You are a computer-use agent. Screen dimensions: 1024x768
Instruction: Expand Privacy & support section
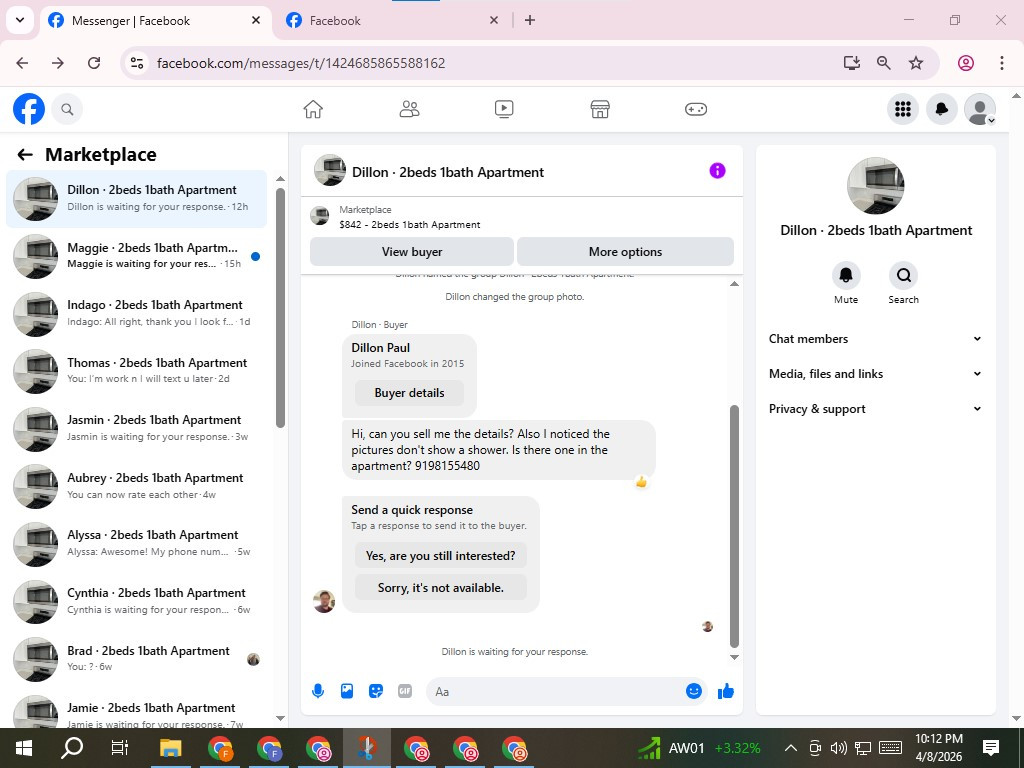(876, 409)
